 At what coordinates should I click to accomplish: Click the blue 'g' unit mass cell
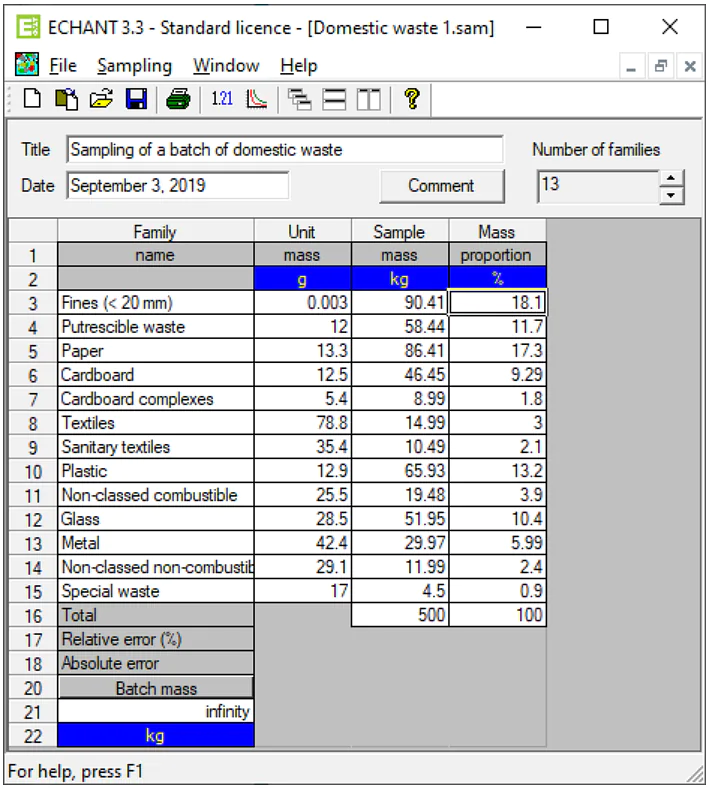(302, 279)
